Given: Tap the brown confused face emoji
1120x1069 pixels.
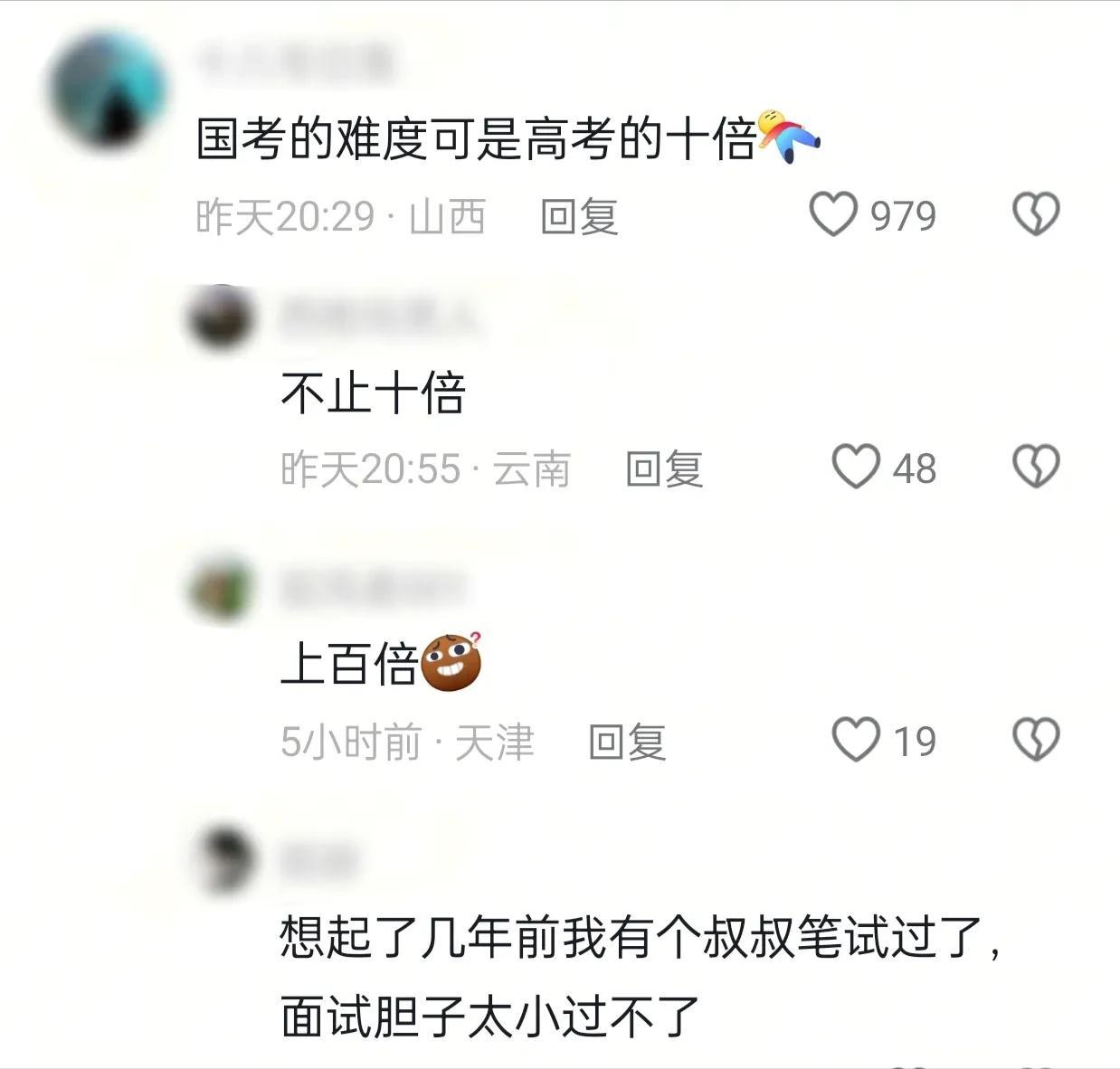Looking at the screenshot, I should 452,663.
